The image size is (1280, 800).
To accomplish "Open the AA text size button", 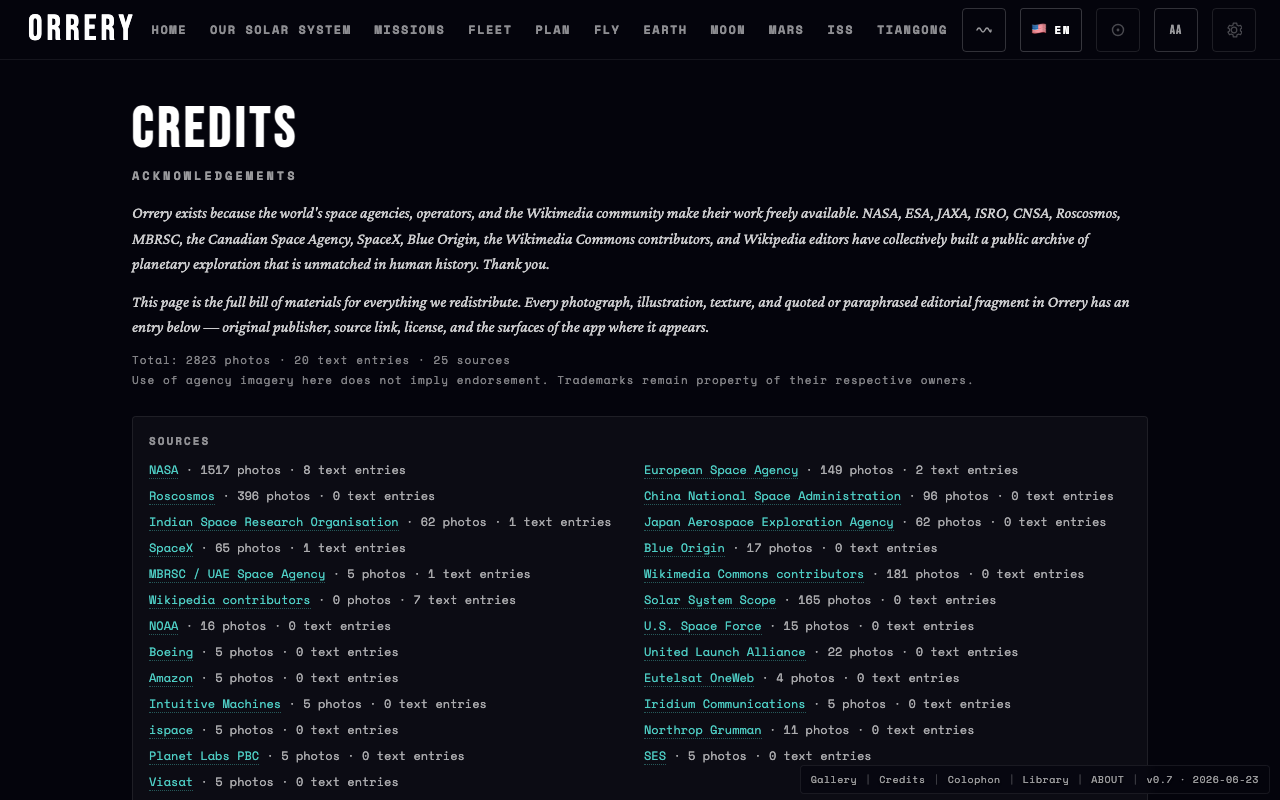I will pyautogui.click(x=1176, y=30).
